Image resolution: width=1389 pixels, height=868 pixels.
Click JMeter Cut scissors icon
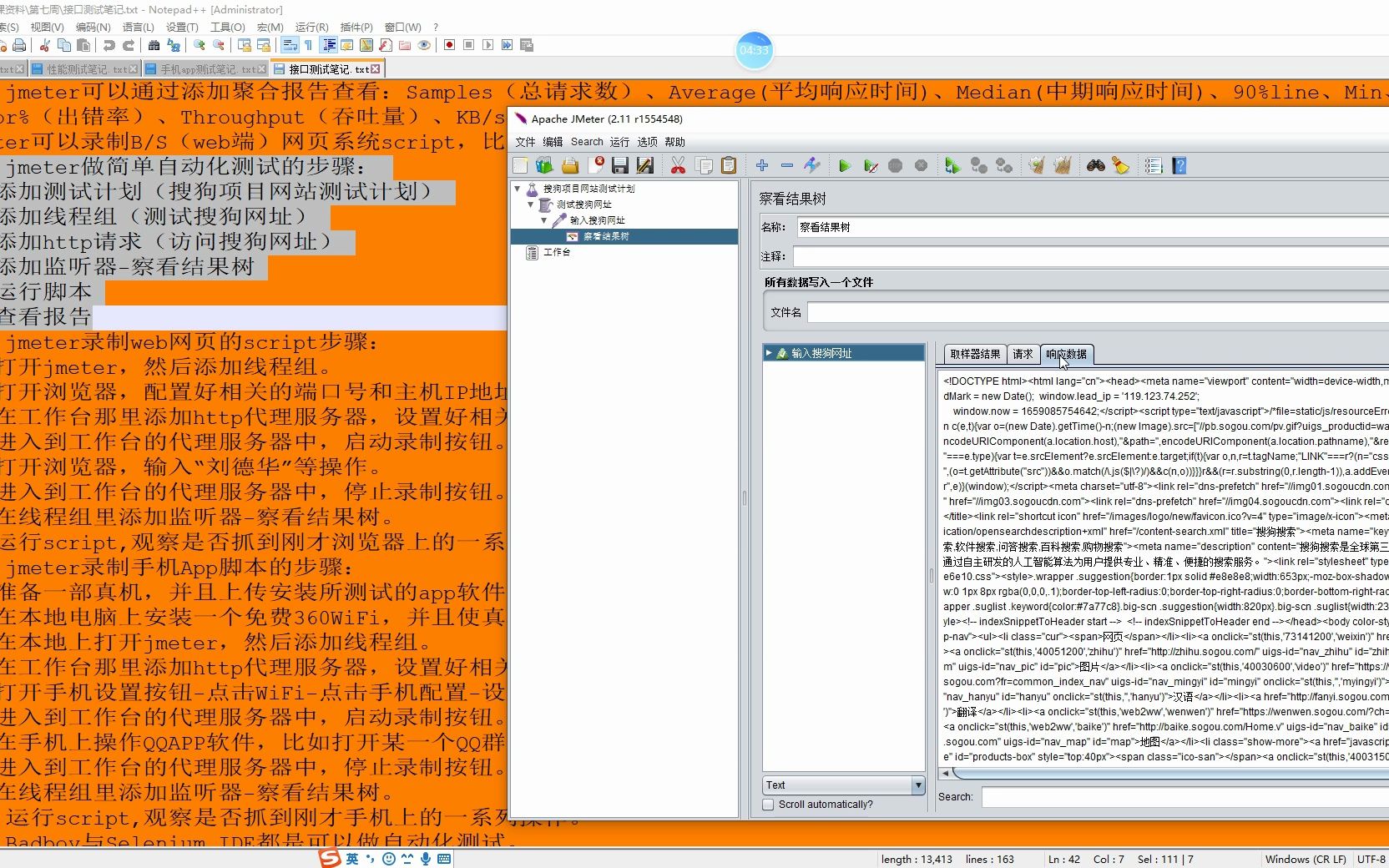(x=678, y=166)
